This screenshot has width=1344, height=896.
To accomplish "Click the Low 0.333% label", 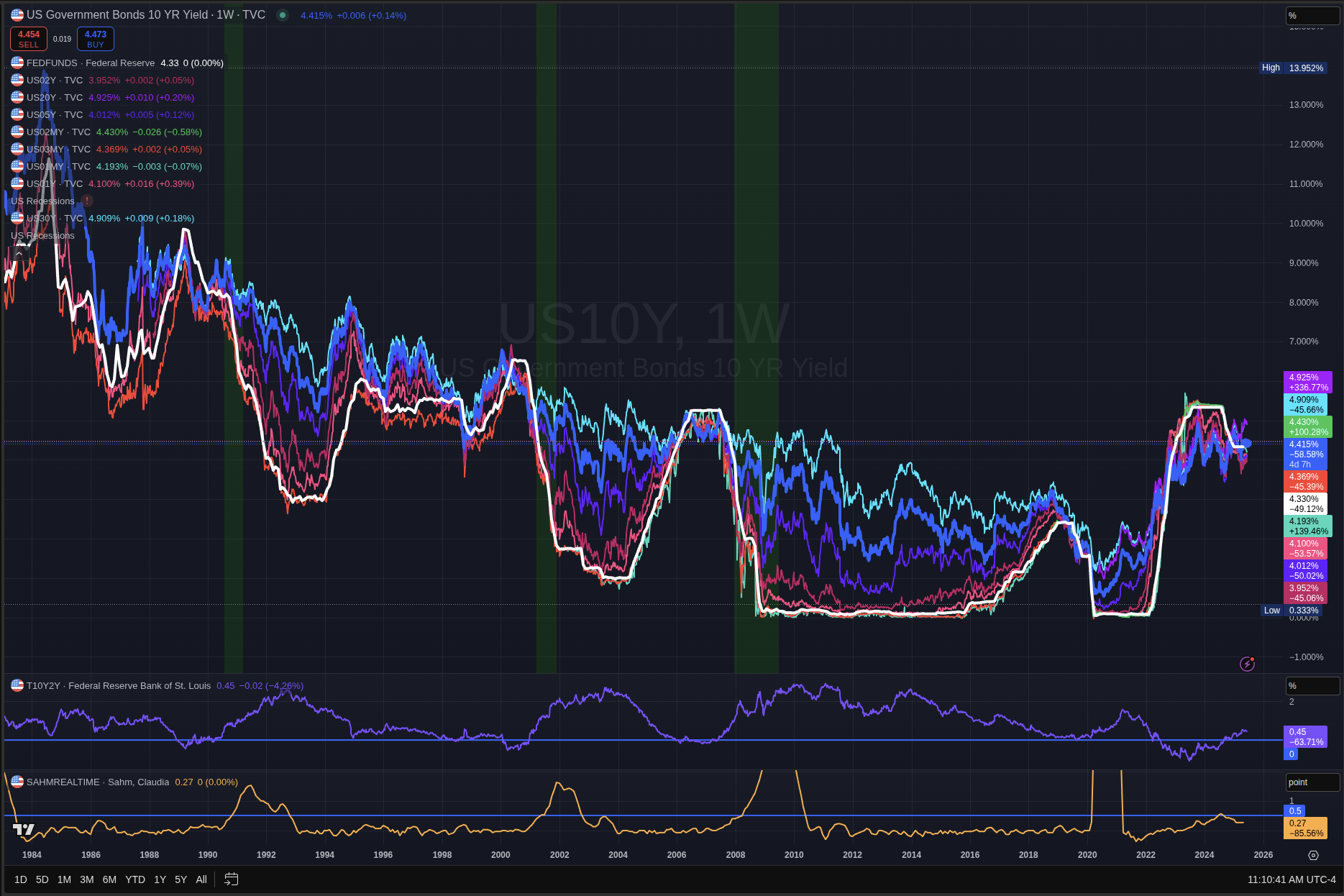I will coord(1292,611).
